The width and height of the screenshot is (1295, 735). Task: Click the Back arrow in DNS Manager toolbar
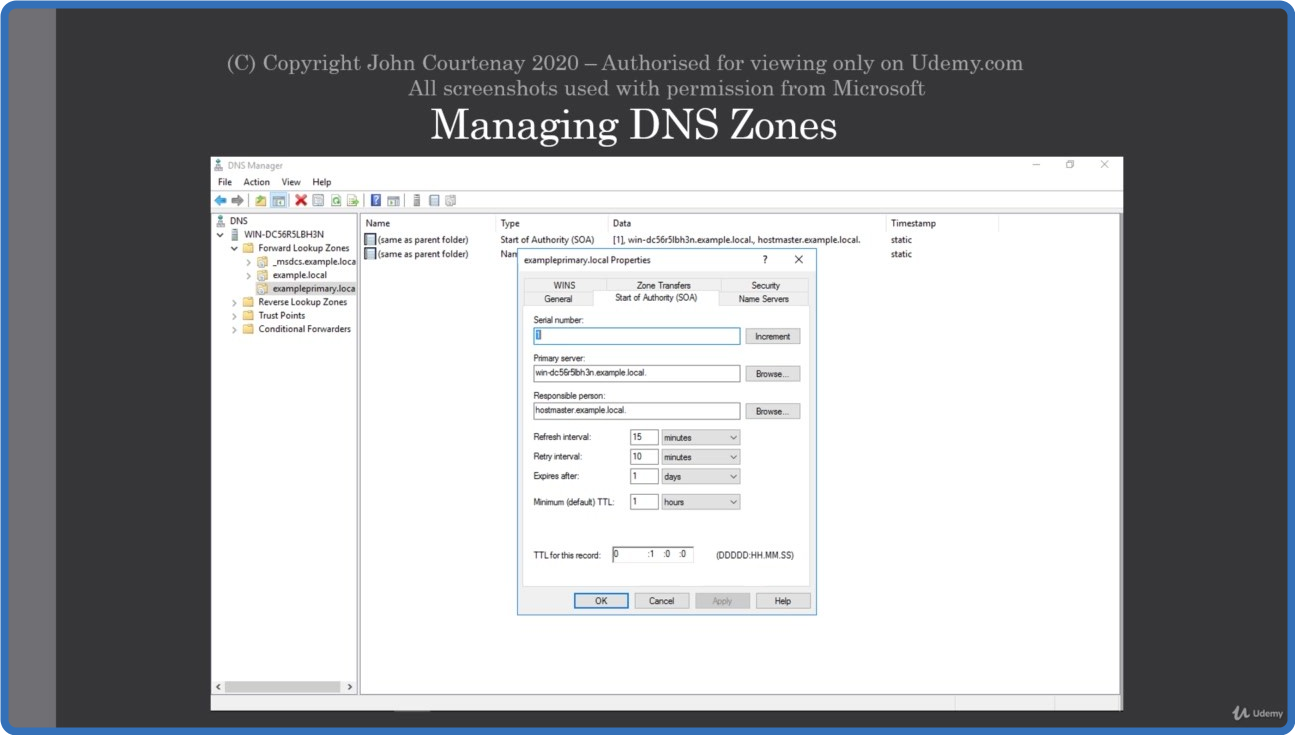coord(220,201)
